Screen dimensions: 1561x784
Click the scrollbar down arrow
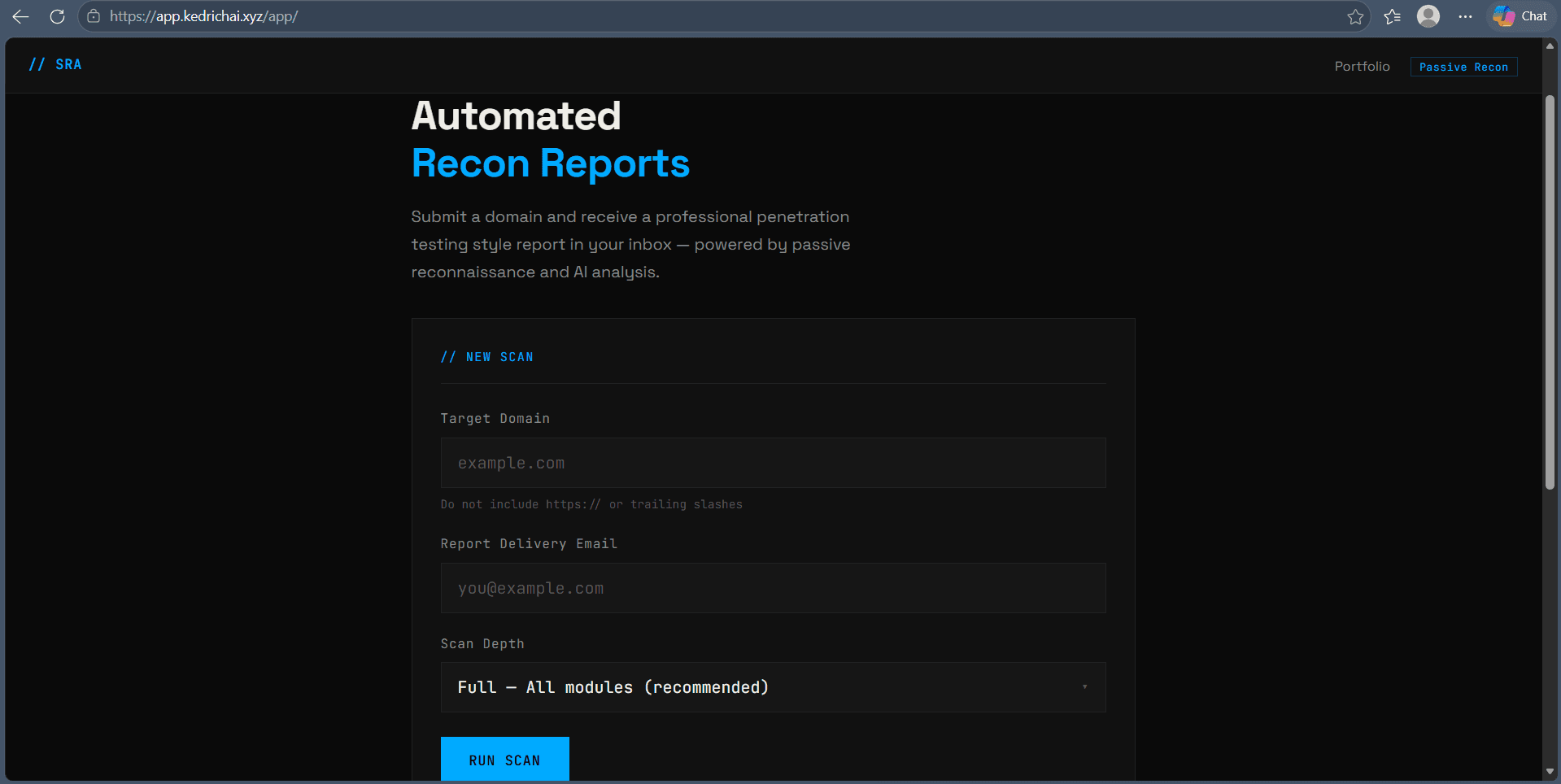click(1550, 771)
